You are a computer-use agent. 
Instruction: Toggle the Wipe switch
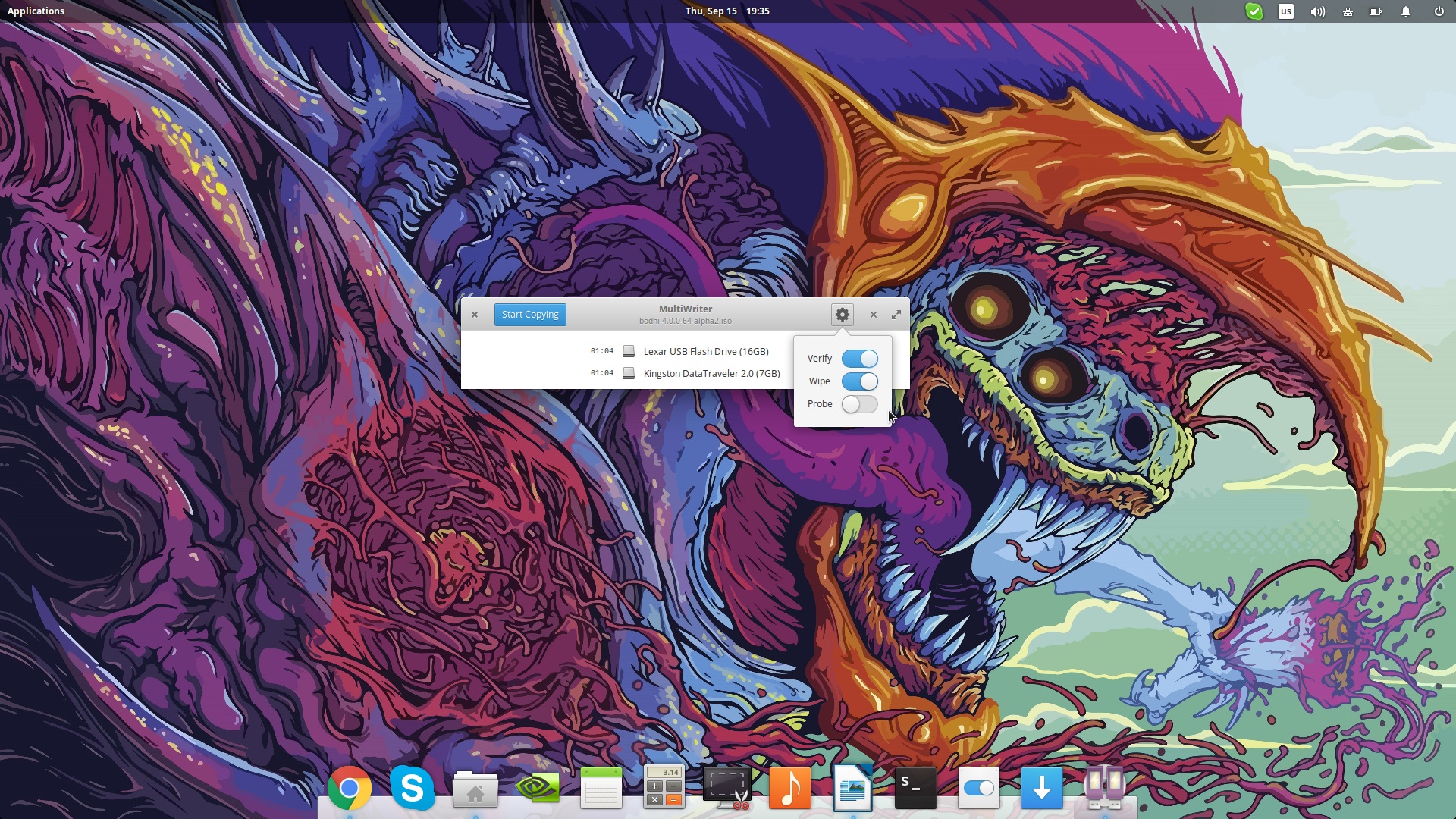[x=859, y=381]
